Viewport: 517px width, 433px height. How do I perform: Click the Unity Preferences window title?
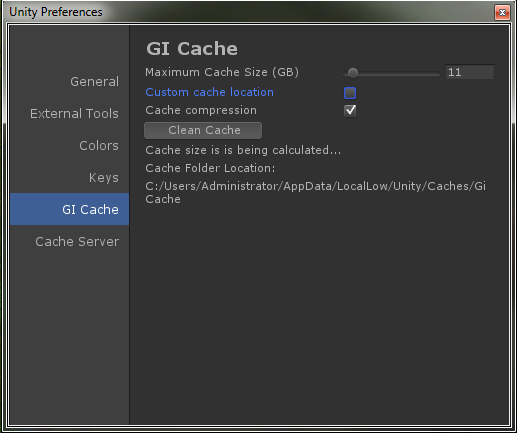56,12
